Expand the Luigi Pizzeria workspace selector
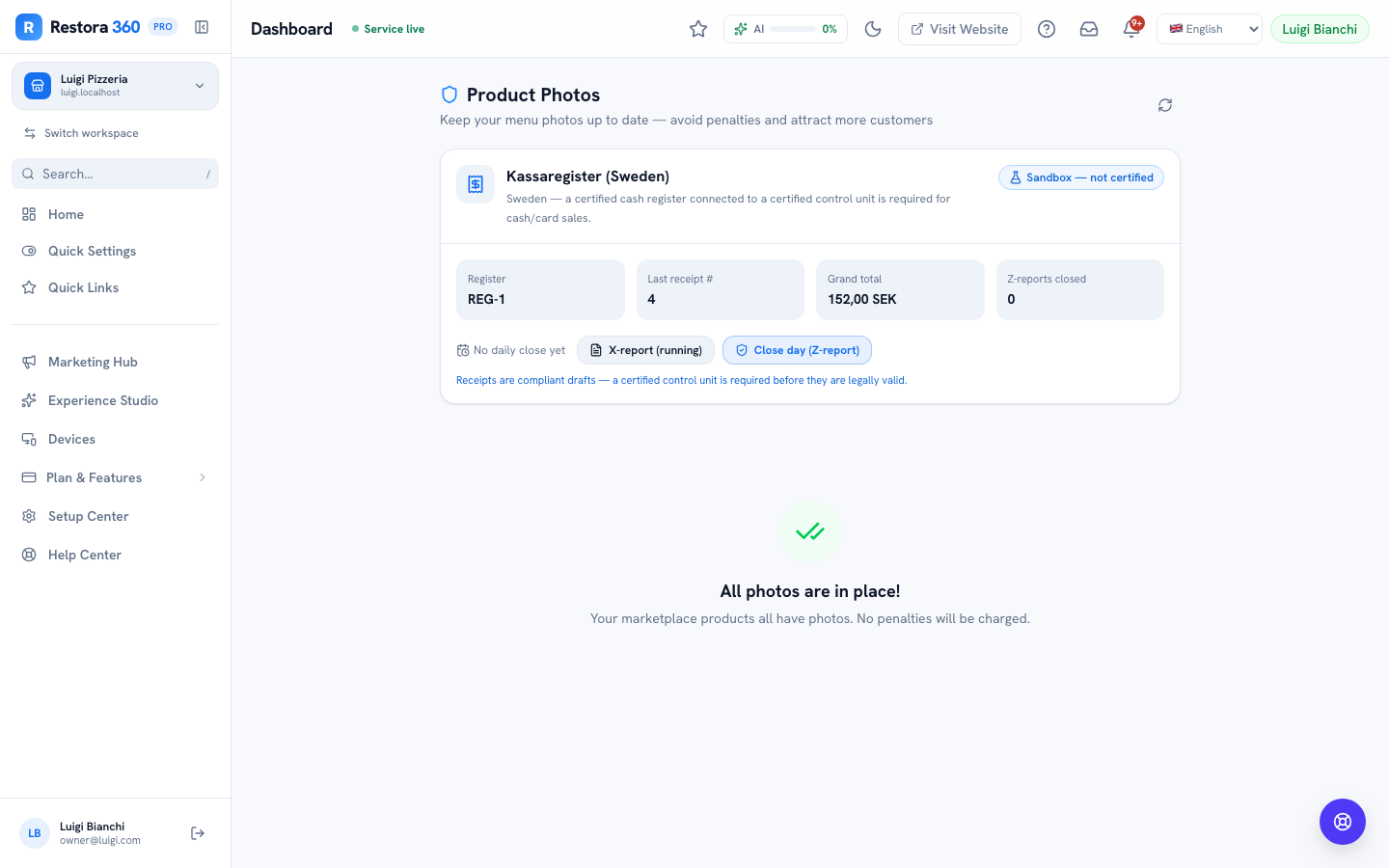Screen dimensions: 1389x868 (x=115, y=86)
